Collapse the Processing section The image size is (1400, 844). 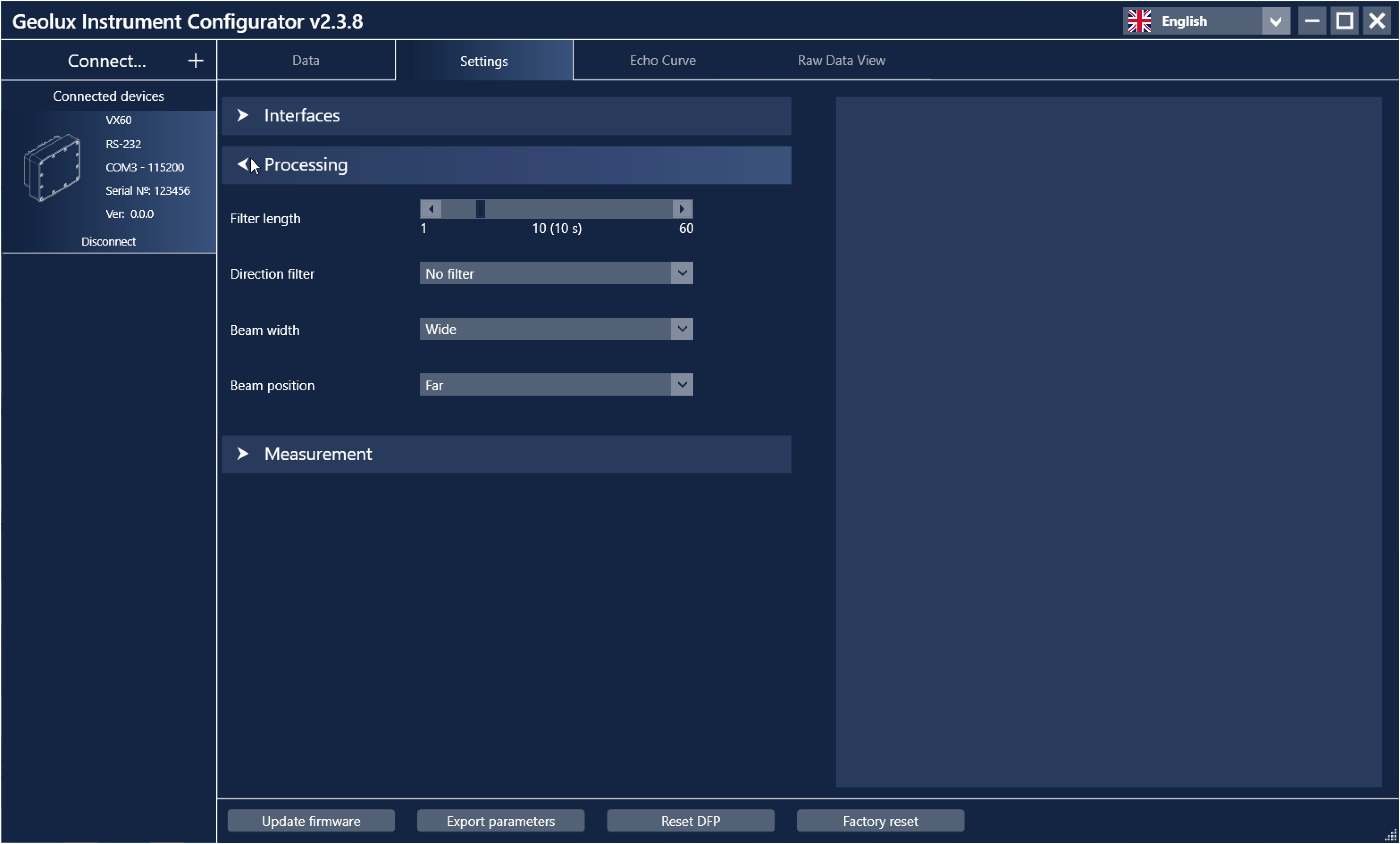pos(243,165)
